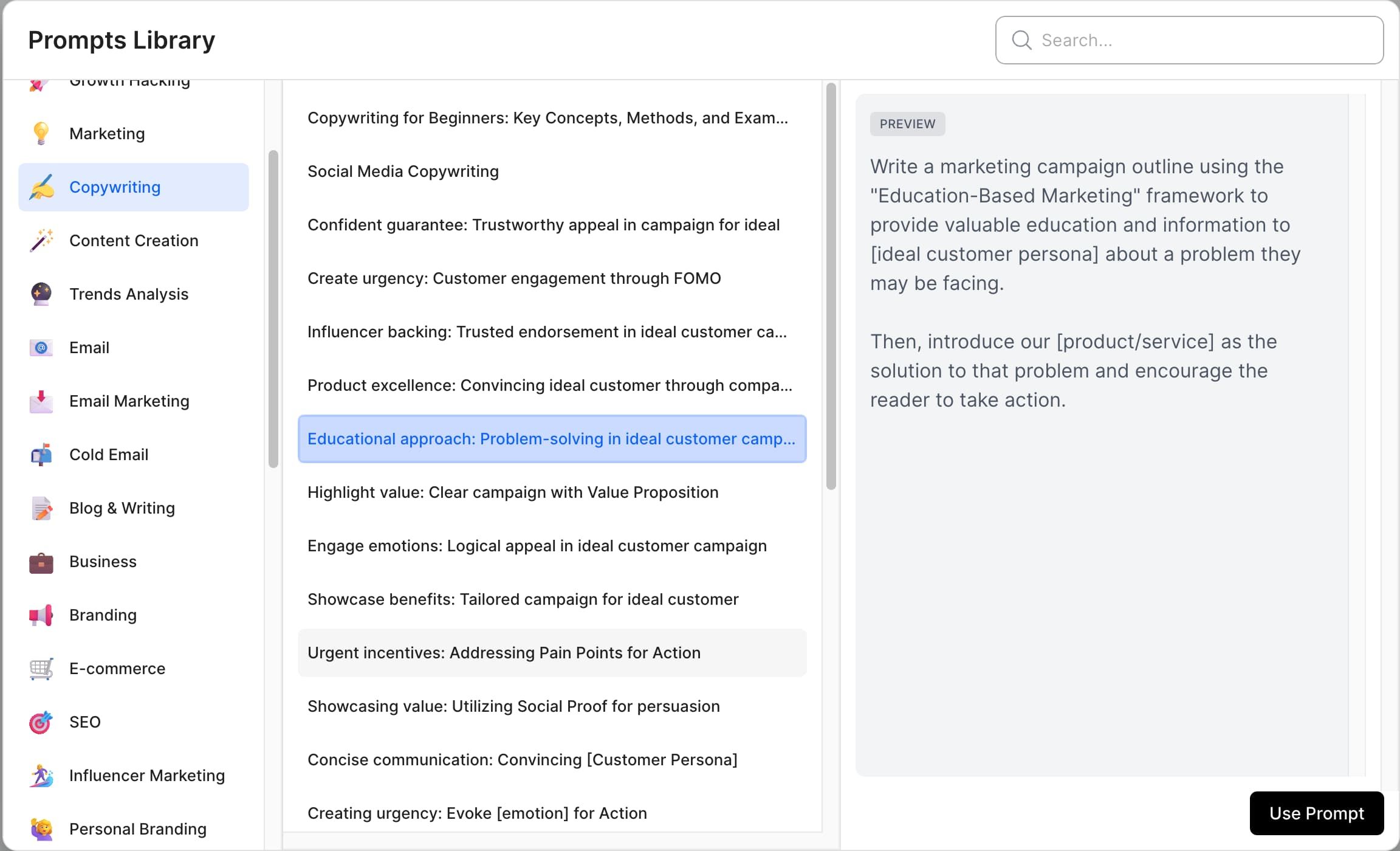
Task: Select the Trends Analysis icon
Action: (41, 293)
